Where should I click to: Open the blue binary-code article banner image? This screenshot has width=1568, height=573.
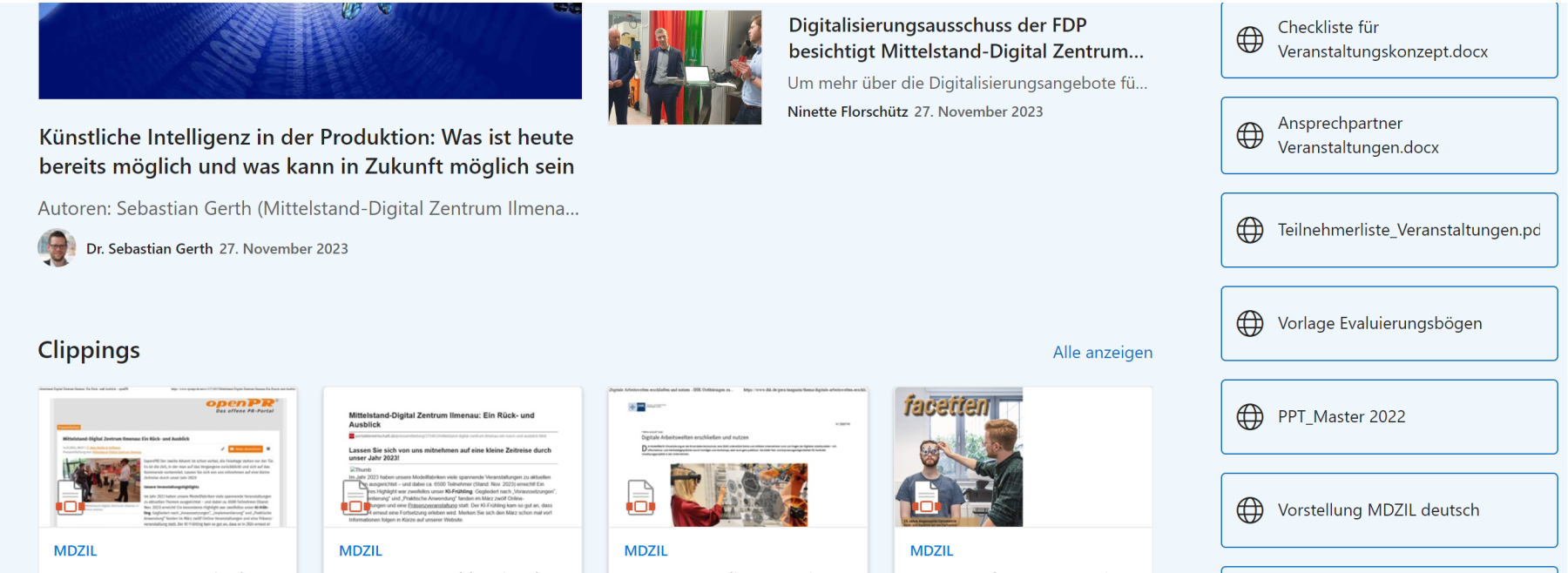point(310,51)
